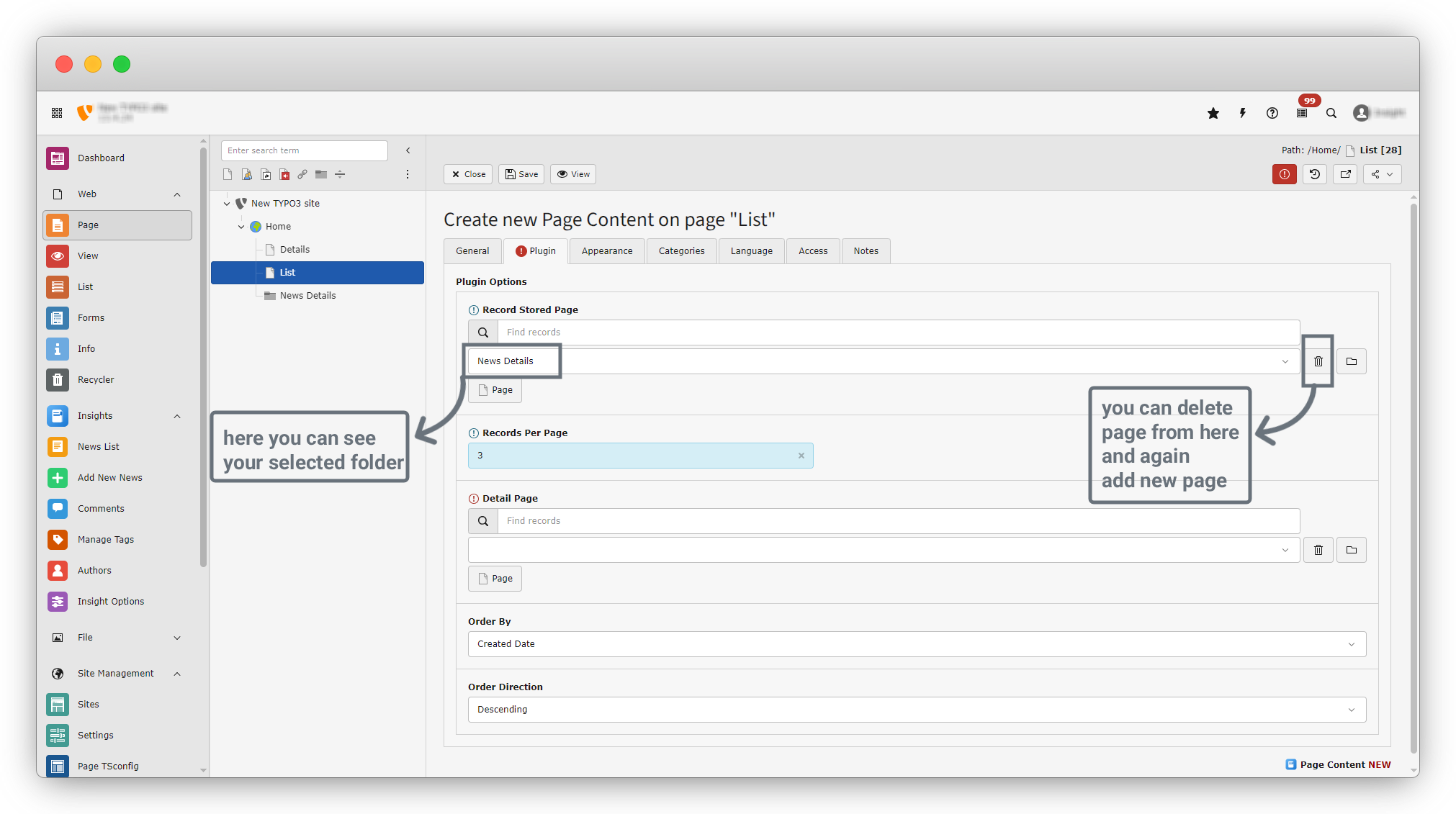The height and width of the screenshot is (814, 1456).
Task: Browse records with Detail Page folder icon
Action: click(1351, 550)
